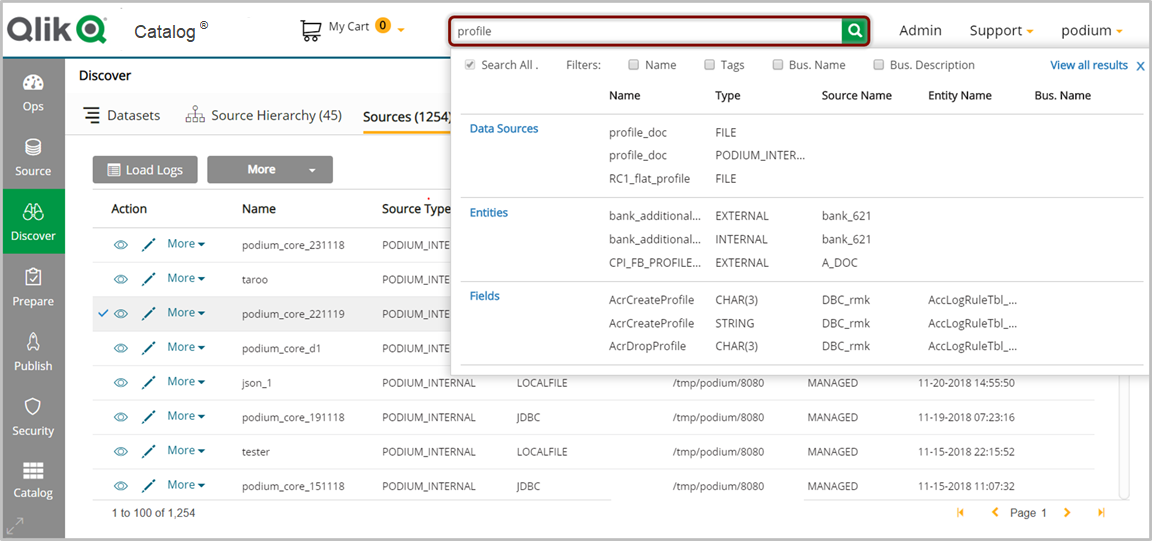Open the Ops sidebar icon
The height and width of the screenshot is (541, 1152).
pos(33,92)
